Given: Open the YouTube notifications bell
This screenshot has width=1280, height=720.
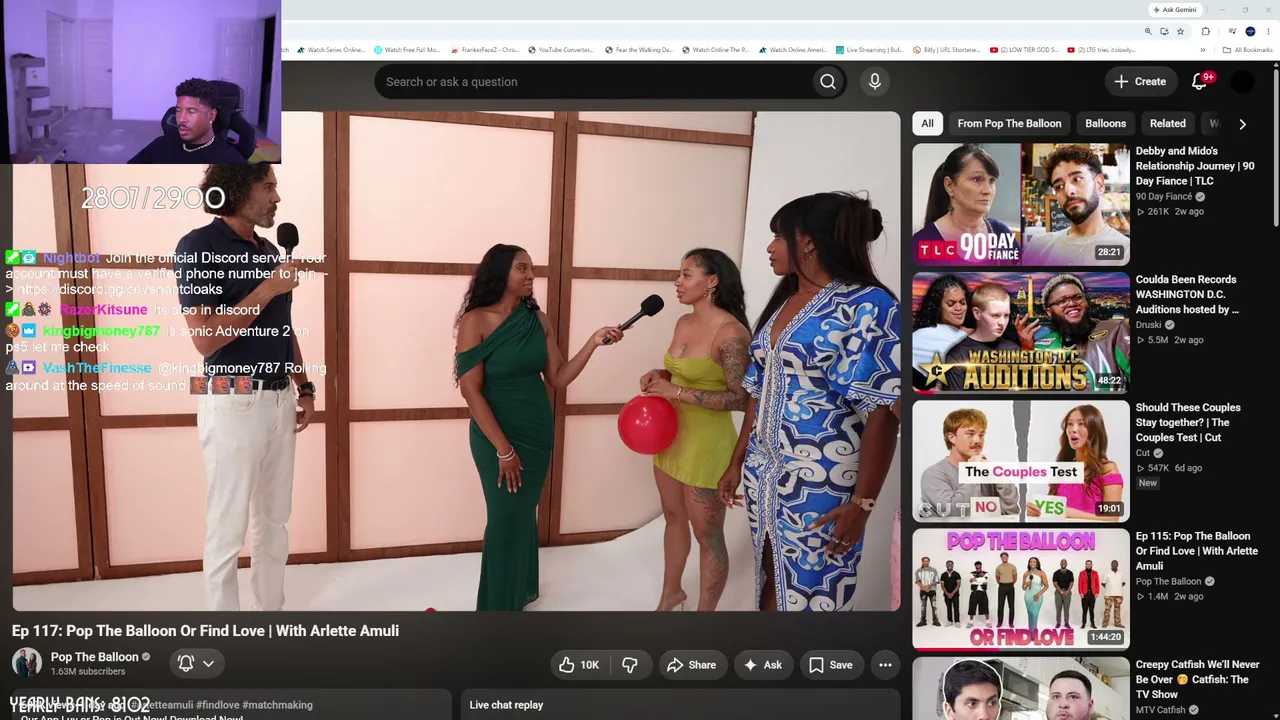Looking at the screenshot, I should (x=1200, y=82).
